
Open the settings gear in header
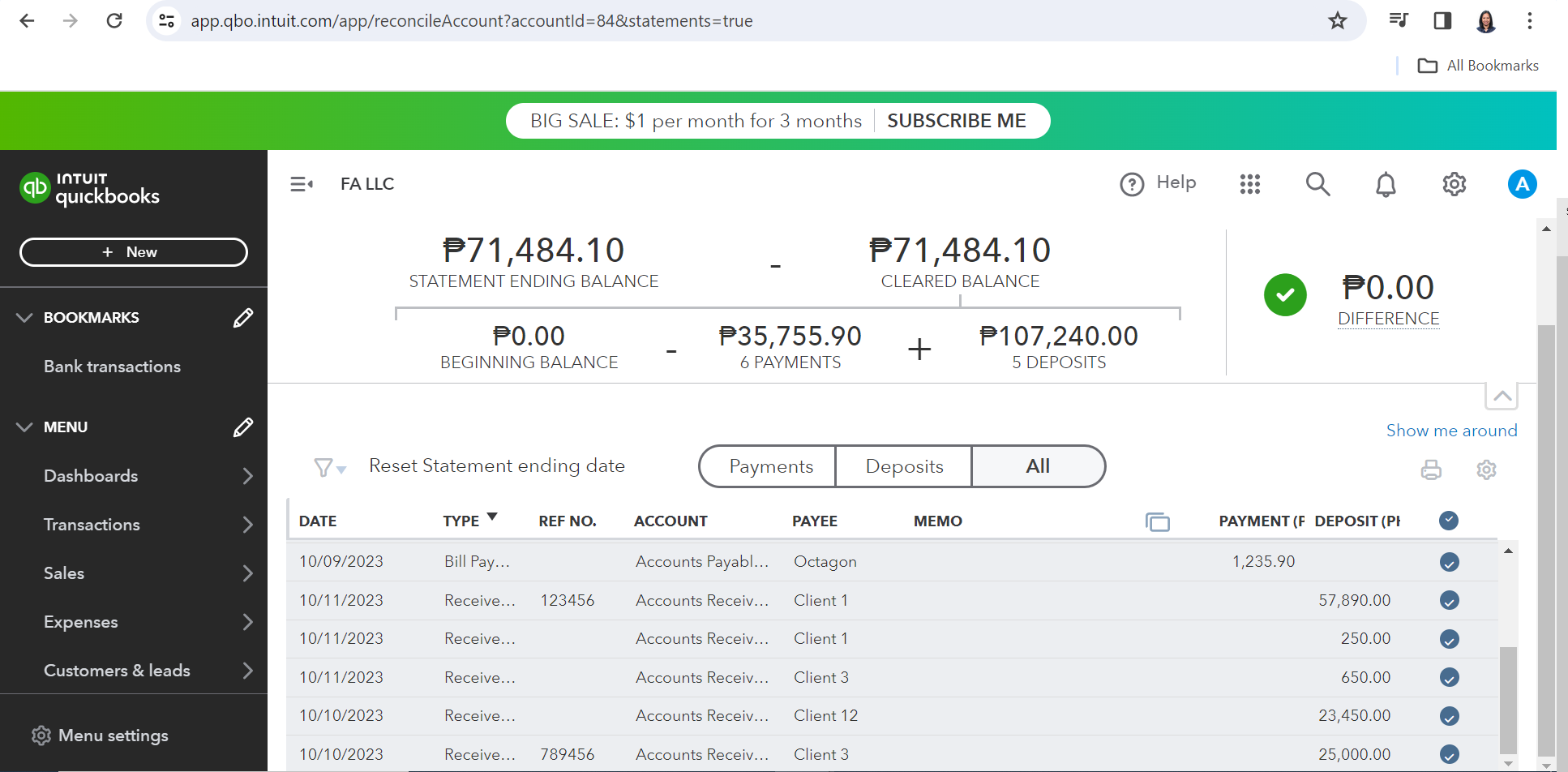[x=1454, y=185]
